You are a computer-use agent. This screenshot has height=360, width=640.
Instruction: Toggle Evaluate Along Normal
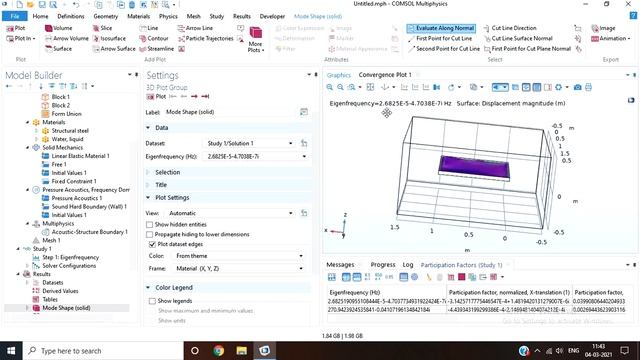coord(441,28)
